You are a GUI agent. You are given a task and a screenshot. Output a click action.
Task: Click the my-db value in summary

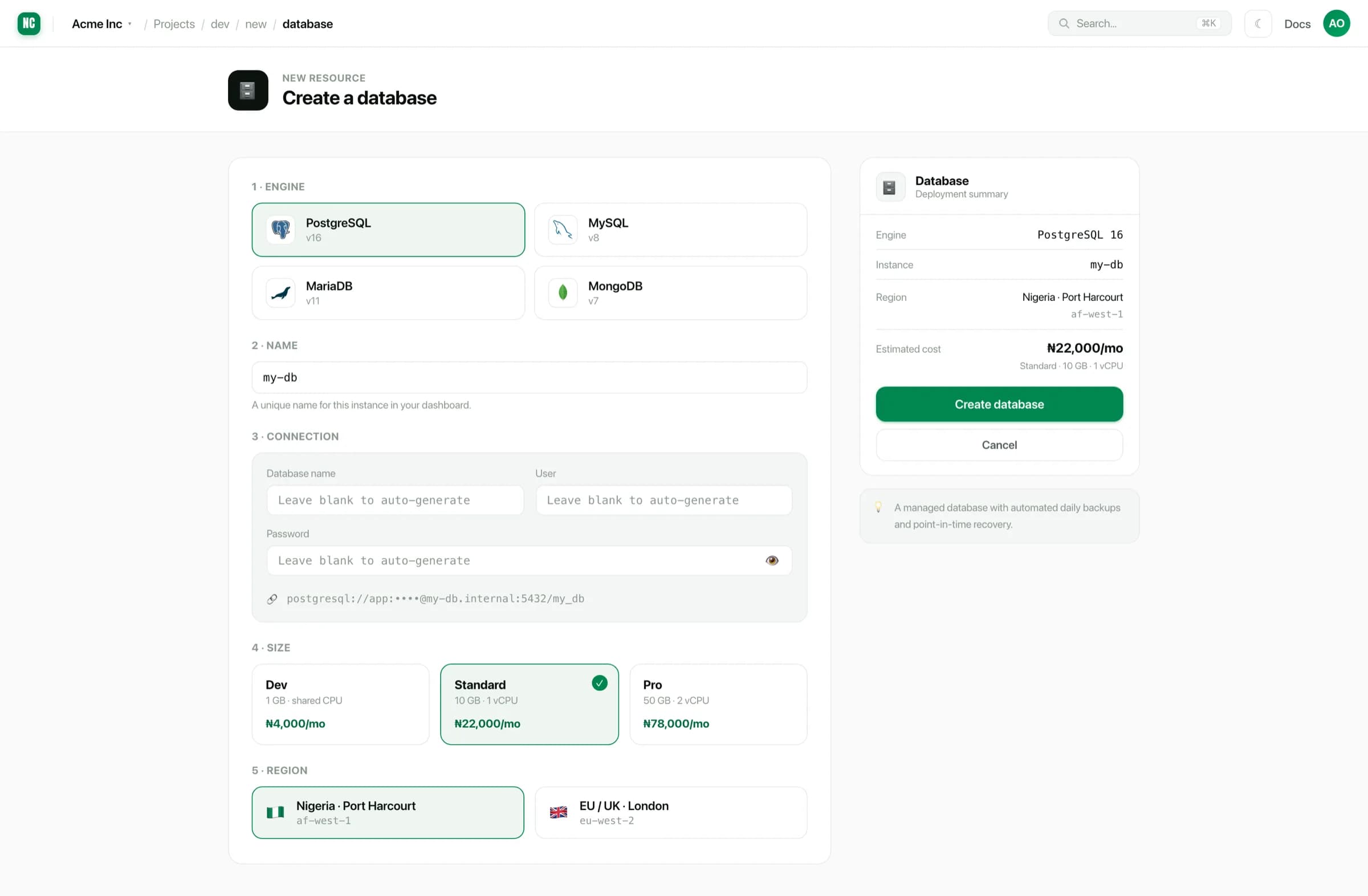(1106, 265)
